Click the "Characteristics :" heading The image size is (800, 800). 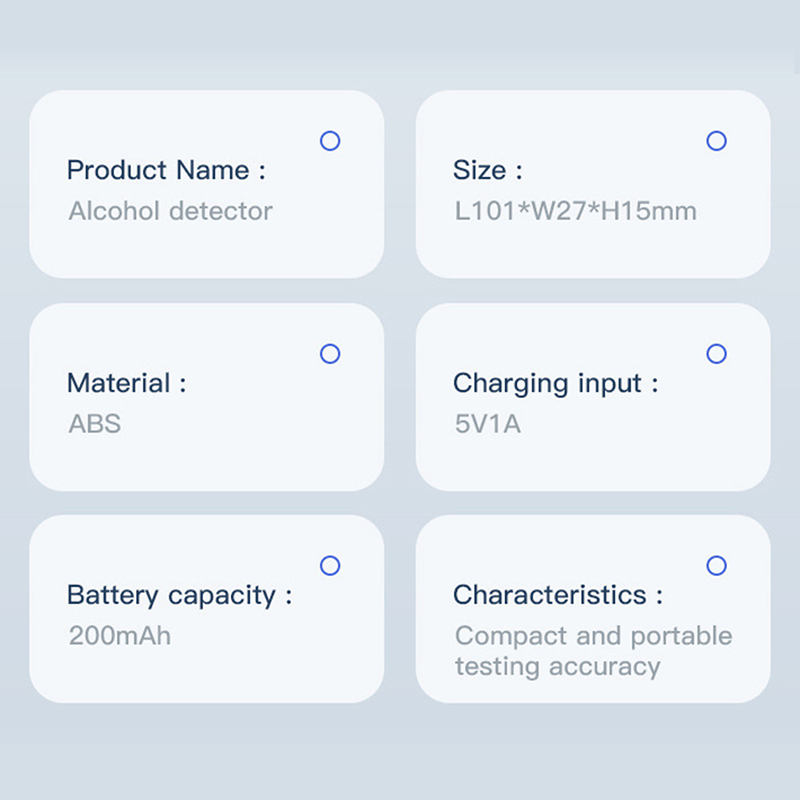click(x=557, y=595)
